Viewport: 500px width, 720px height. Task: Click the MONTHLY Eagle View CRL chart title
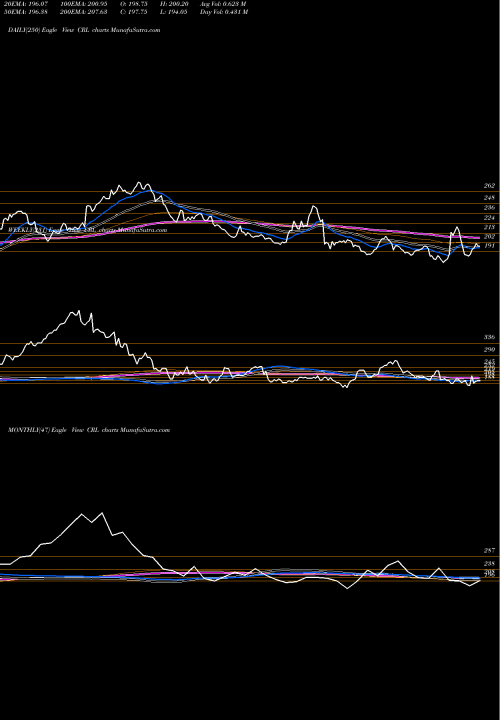point(89,430)
